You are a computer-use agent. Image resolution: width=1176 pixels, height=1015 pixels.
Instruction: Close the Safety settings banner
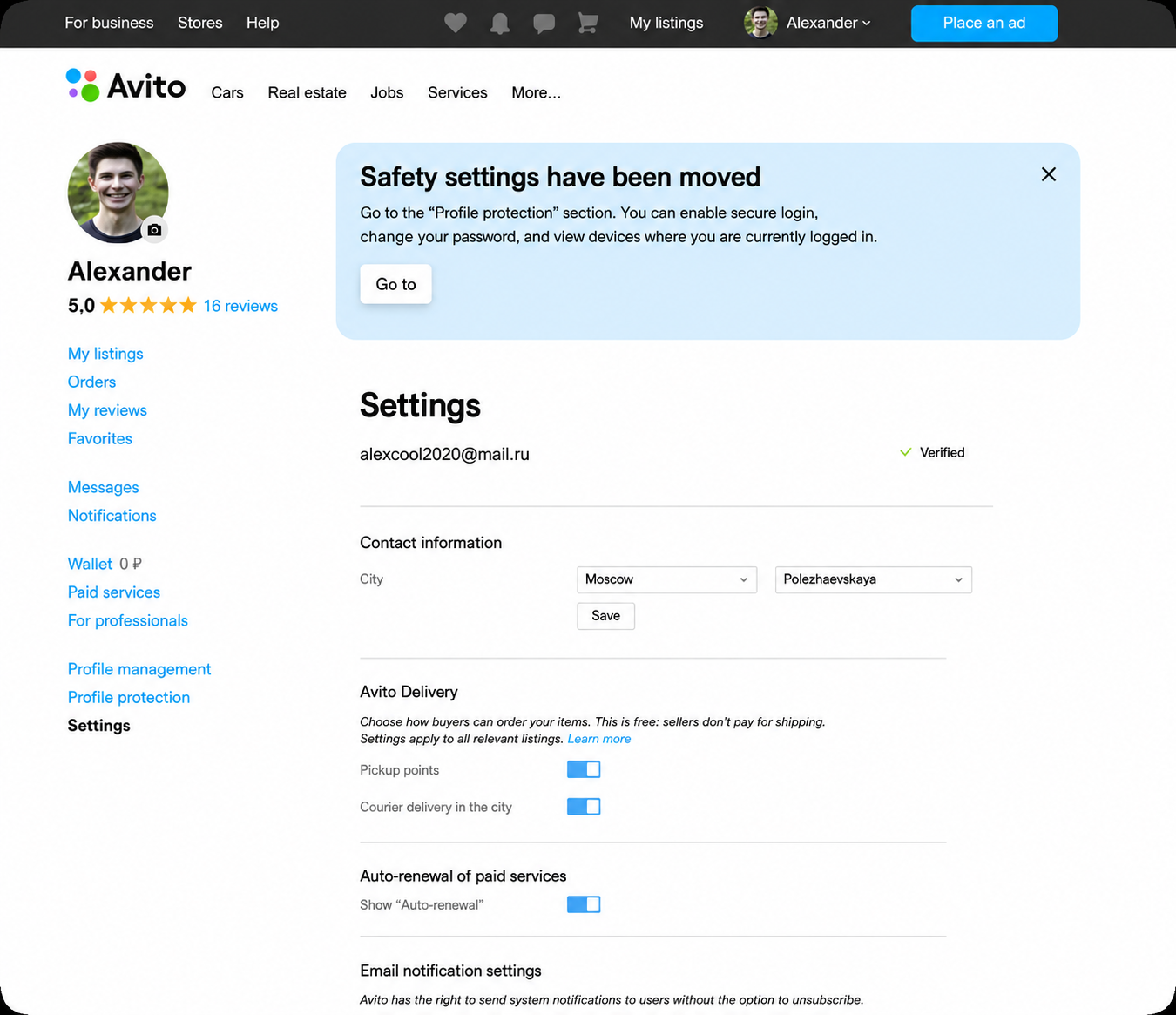(1049, 174)
